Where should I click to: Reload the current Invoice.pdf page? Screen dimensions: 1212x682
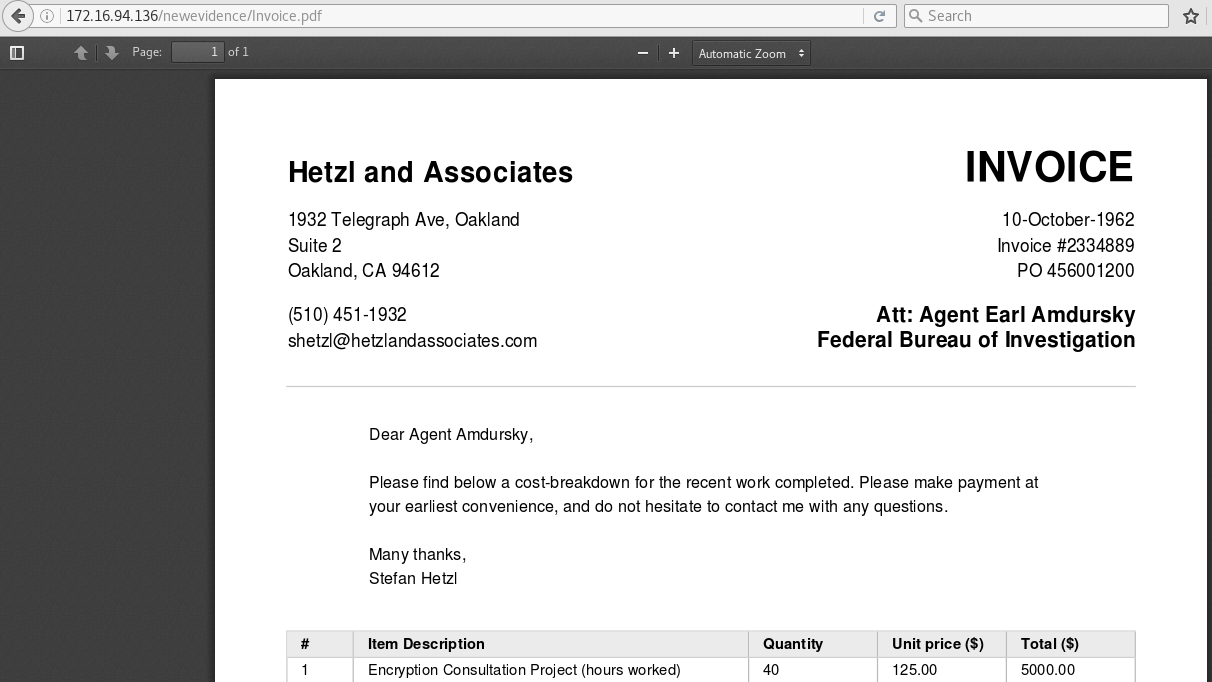(880, 16)
